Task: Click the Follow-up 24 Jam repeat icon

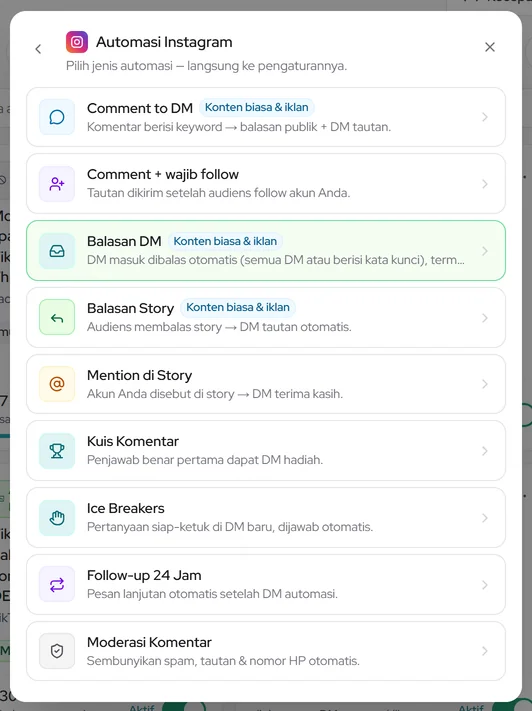Action: pos(57,584)
